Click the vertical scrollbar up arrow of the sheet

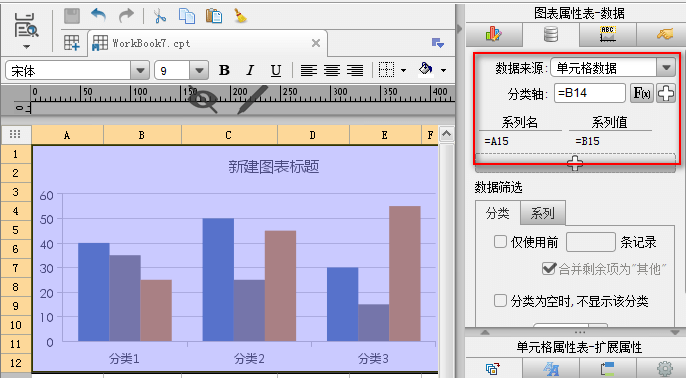pyautogui.click(x=446, y=133)
